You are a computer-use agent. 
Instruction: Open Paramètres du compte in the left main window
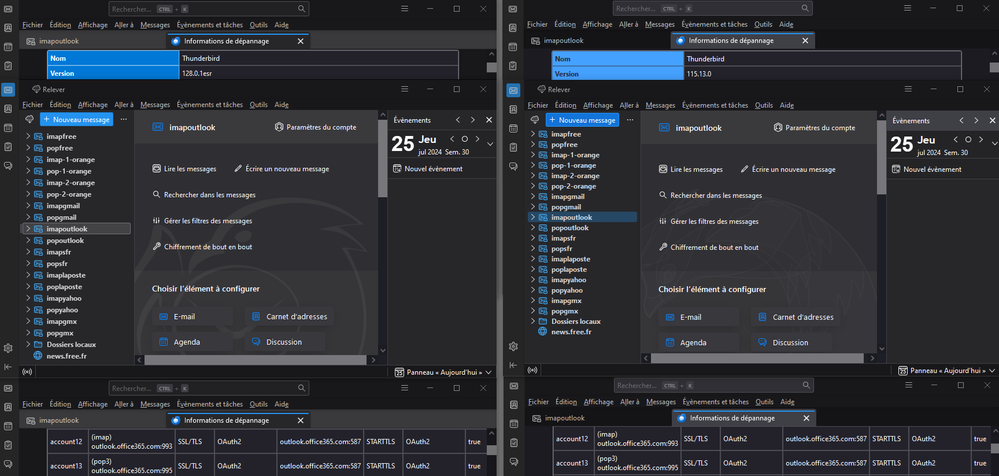316,128
